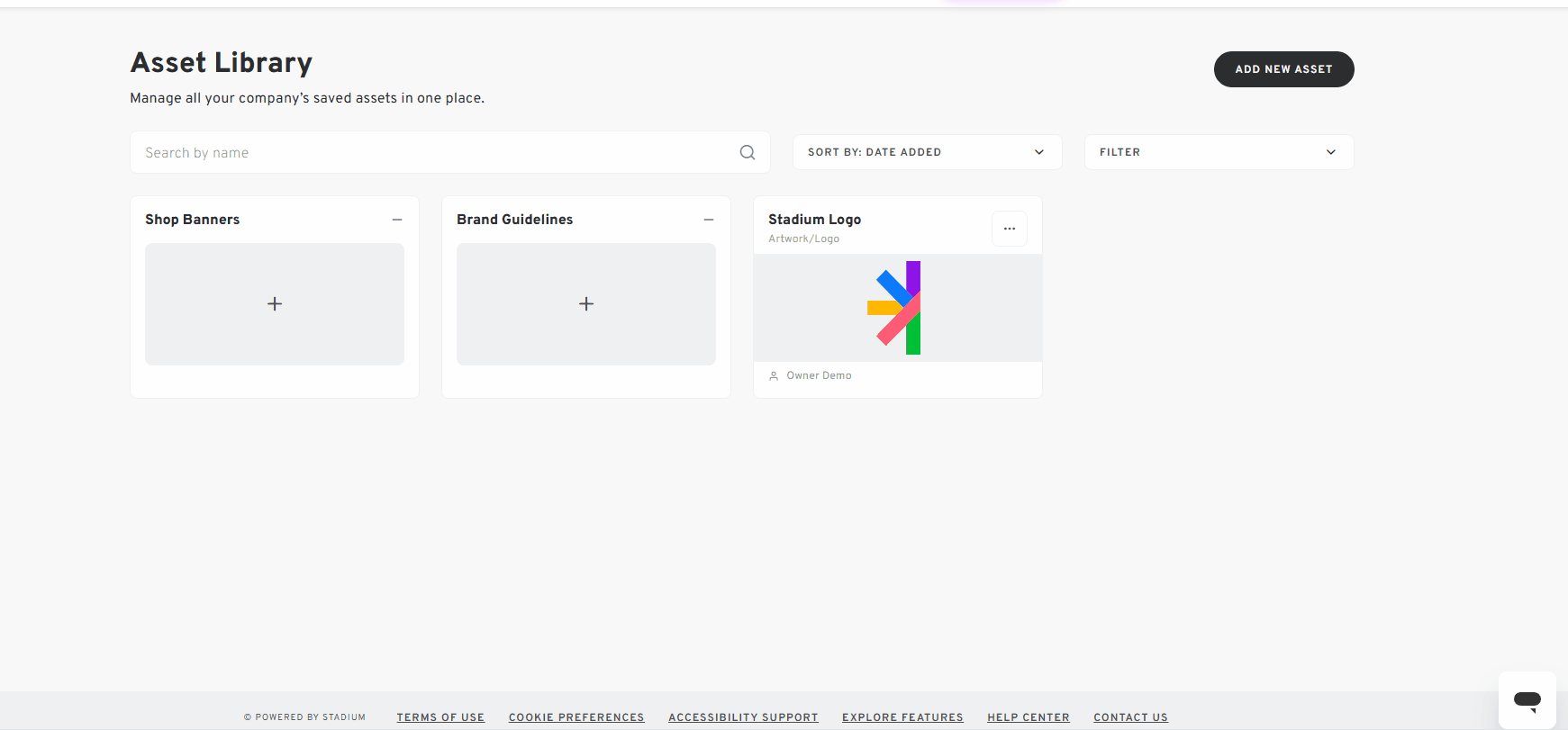Collapse the Shop Banners folder card

click(397, 220)
